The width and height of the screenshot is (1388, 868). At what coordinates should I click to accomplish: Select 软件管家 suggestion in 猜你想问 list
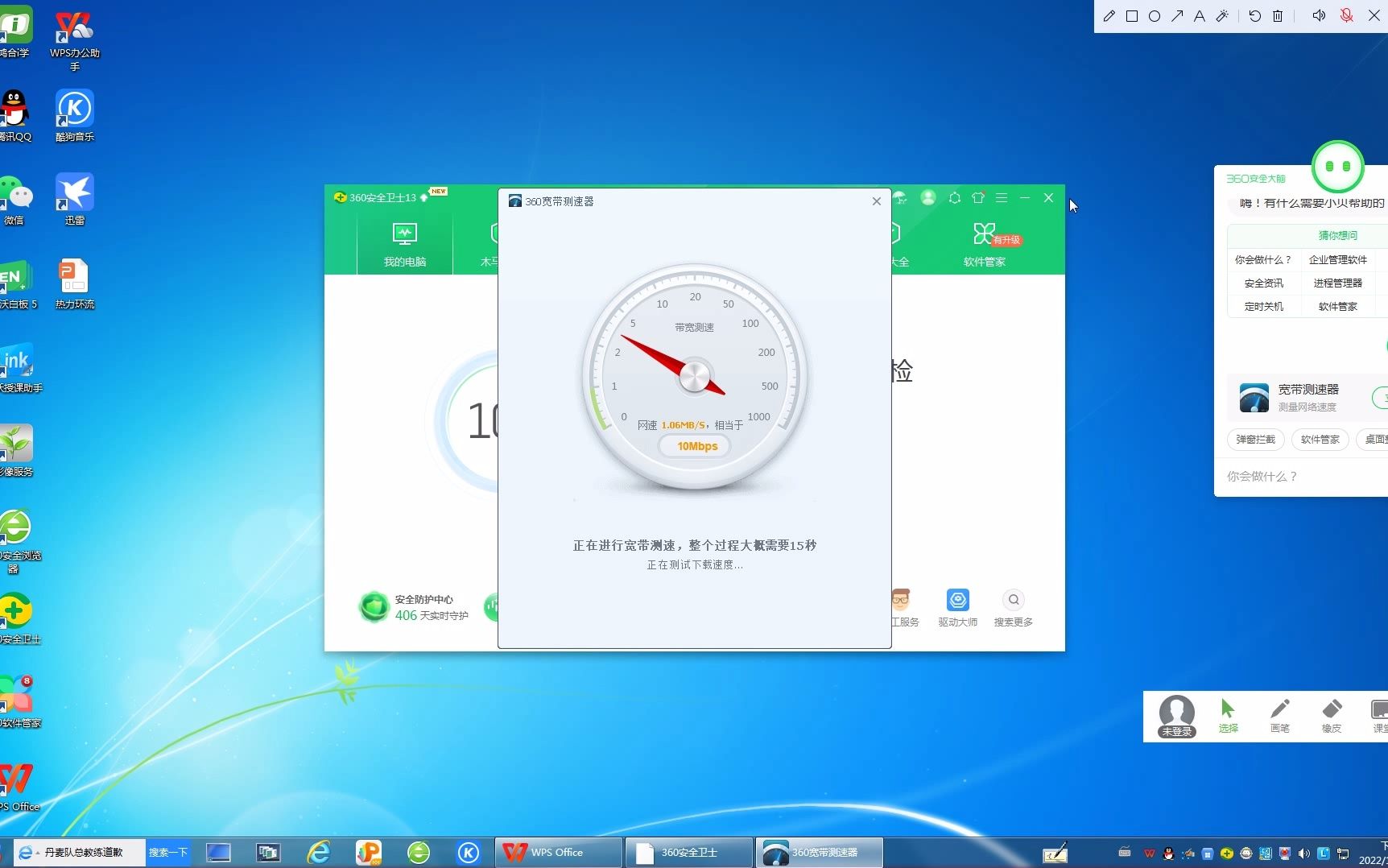click(x=1337, y=307)
